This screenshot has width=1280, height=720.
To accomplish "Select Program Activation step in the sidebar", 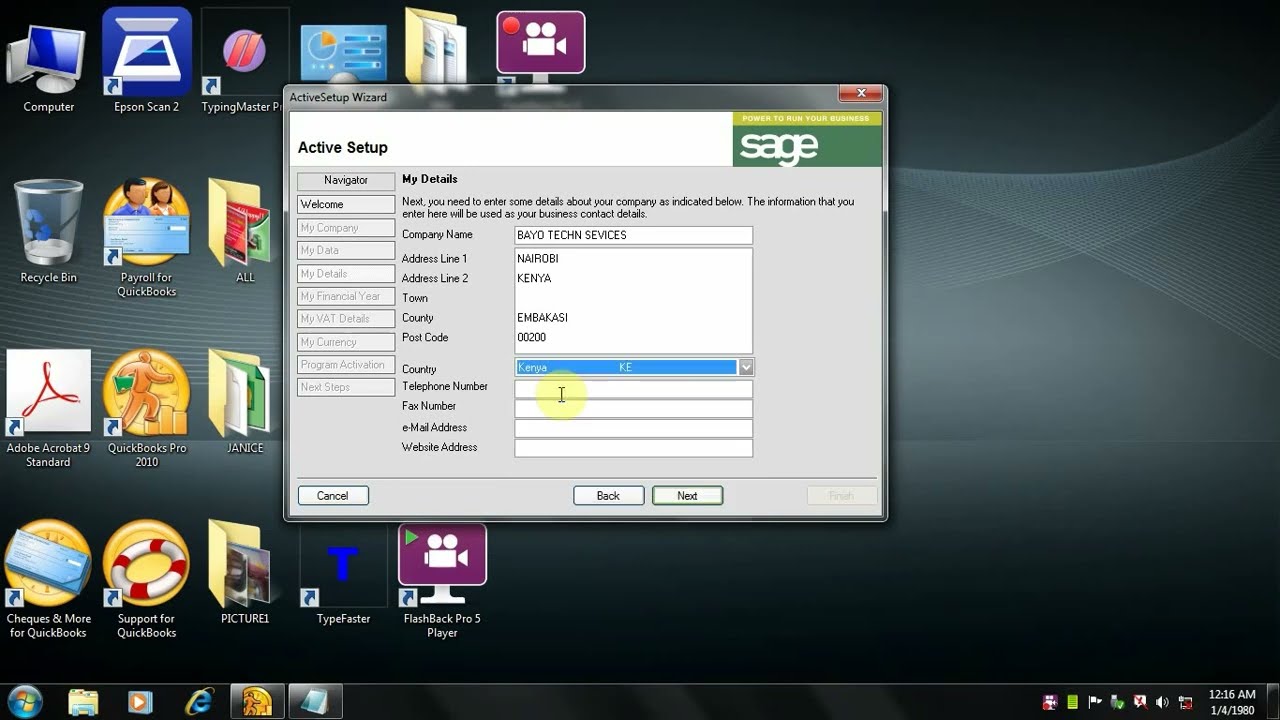I will tap(346, 365).
